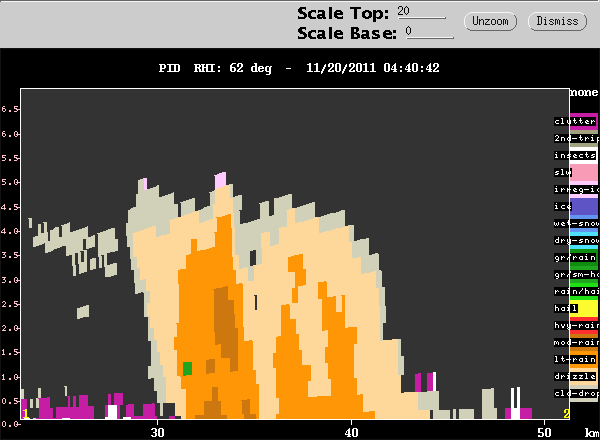
Task: Click the yellow marker 2 at plot corner
Action: [566, 414]
